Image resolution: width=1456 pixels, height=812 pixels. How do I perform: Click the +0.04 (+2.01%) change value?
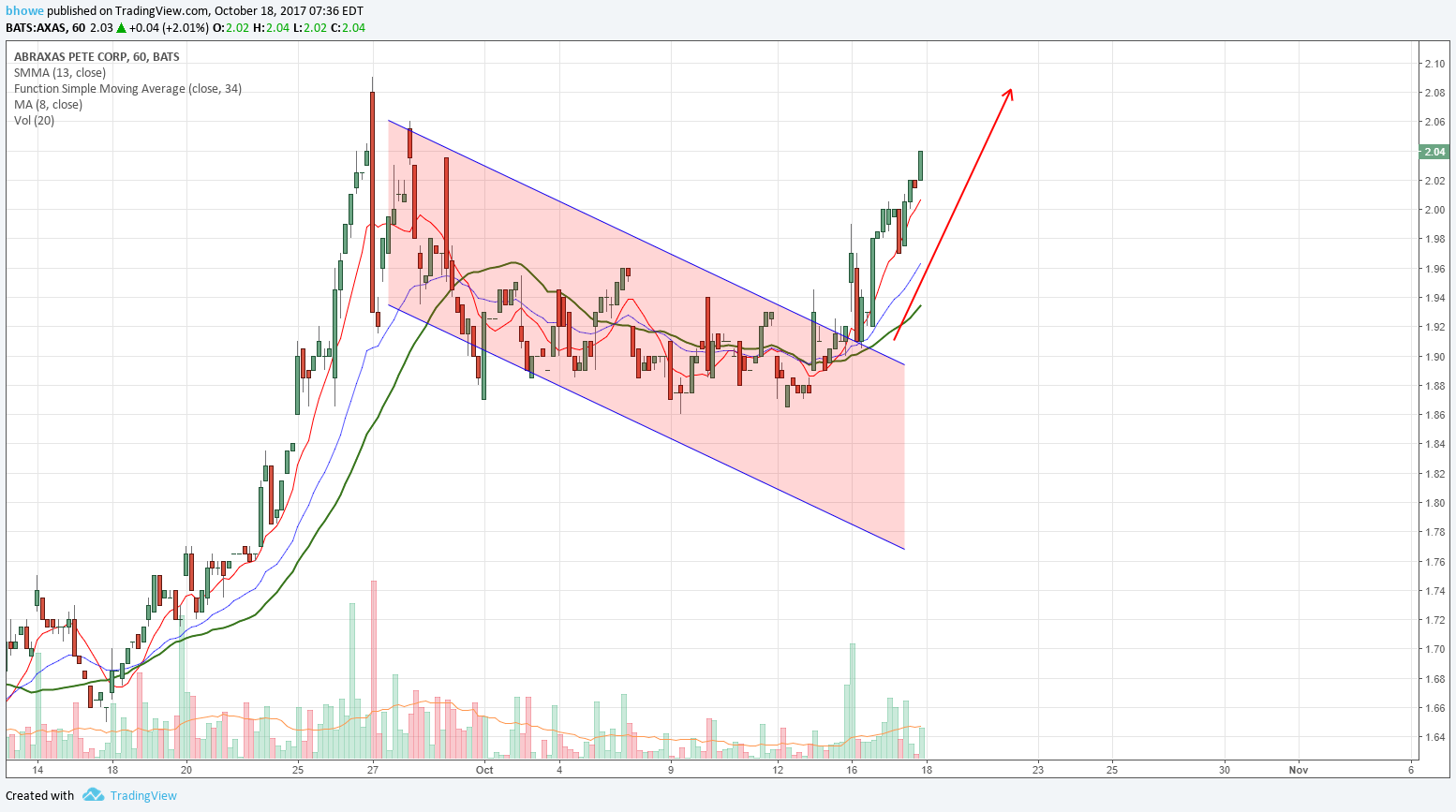(169, 28)
